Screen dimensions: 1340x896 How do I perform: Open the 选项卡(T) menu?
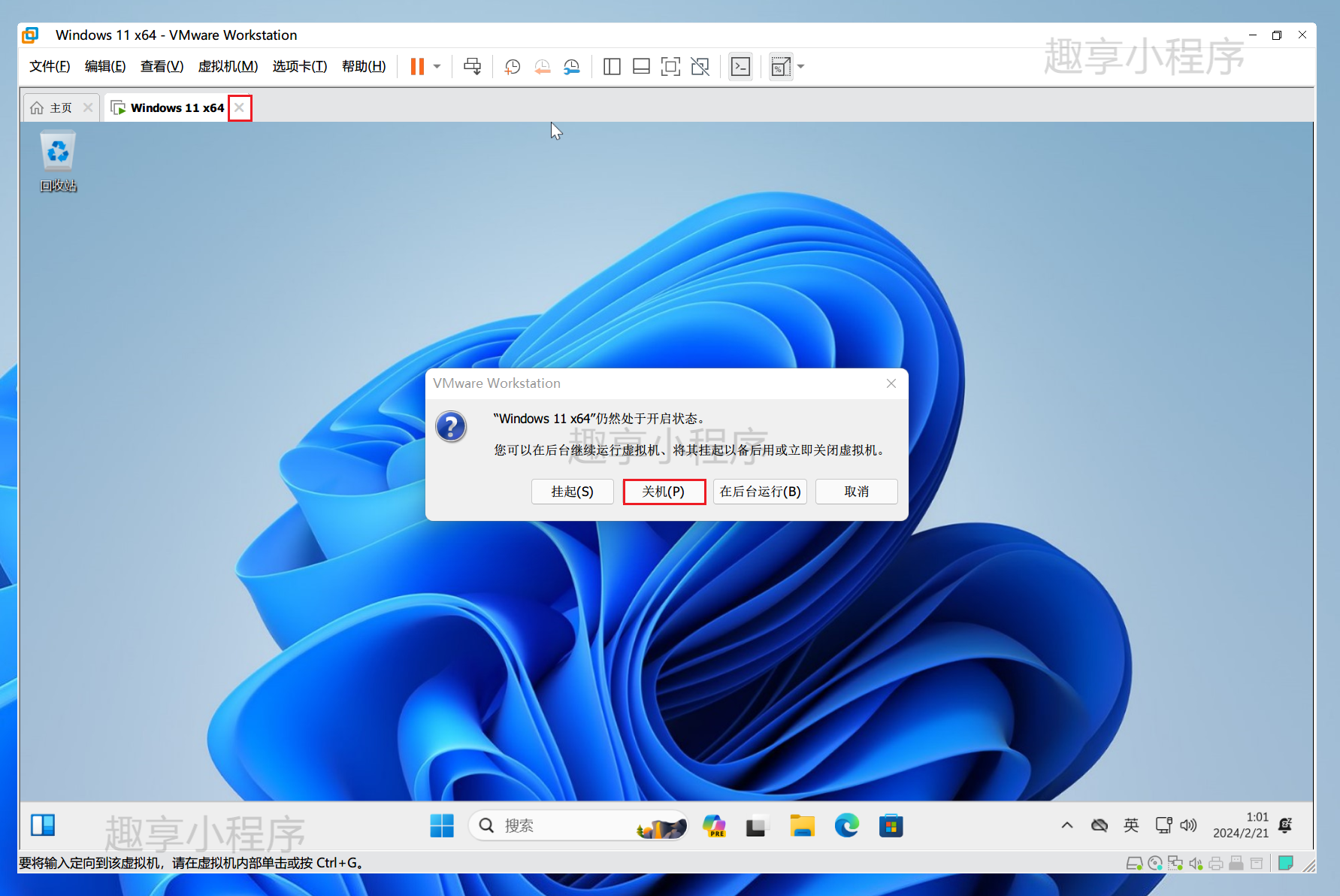coord(300,66)
